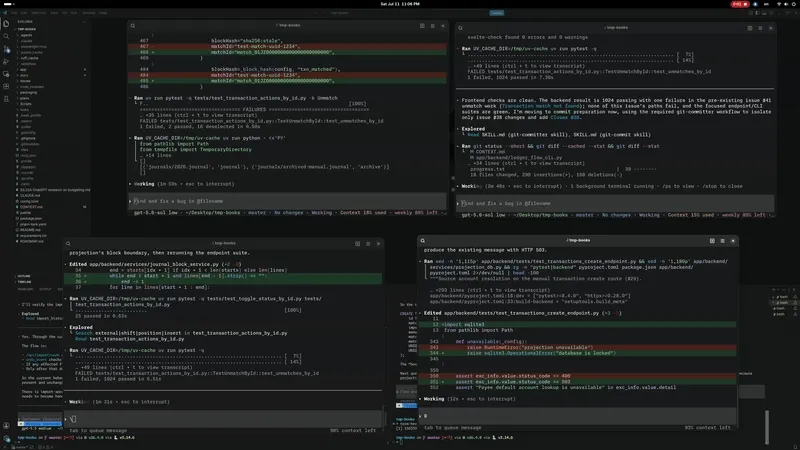Viewport: 800px width, 450px height.
Task: Click '25 passed in 0.63s' result line
Action: tap(101, 316)
